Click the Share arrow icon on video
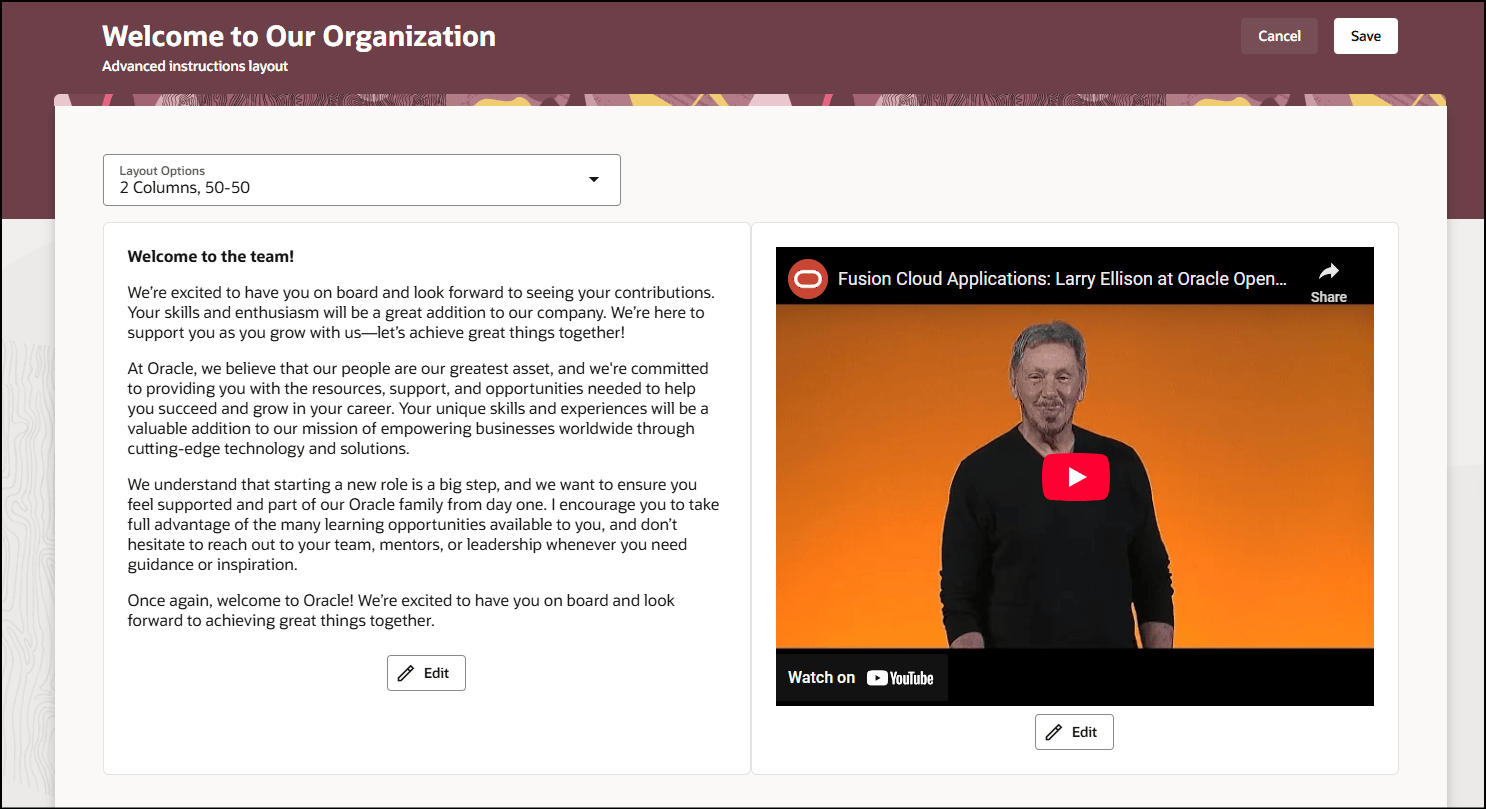This screenshot has width=1486, height=809. click(1328, 271)
